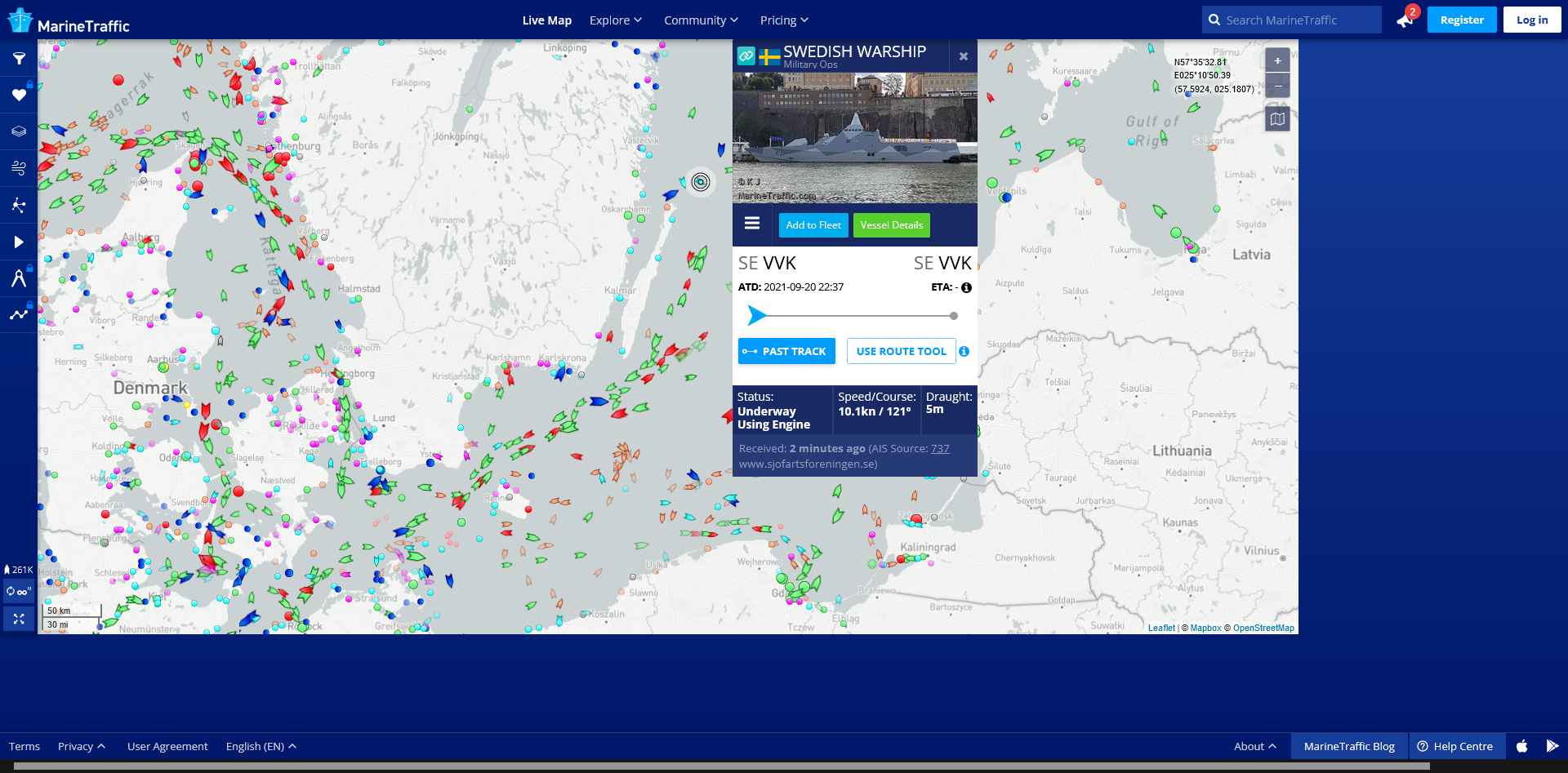Click info icon next to Route Tool
Viewport: 1568px width, 773px height.
coord(964,351)
